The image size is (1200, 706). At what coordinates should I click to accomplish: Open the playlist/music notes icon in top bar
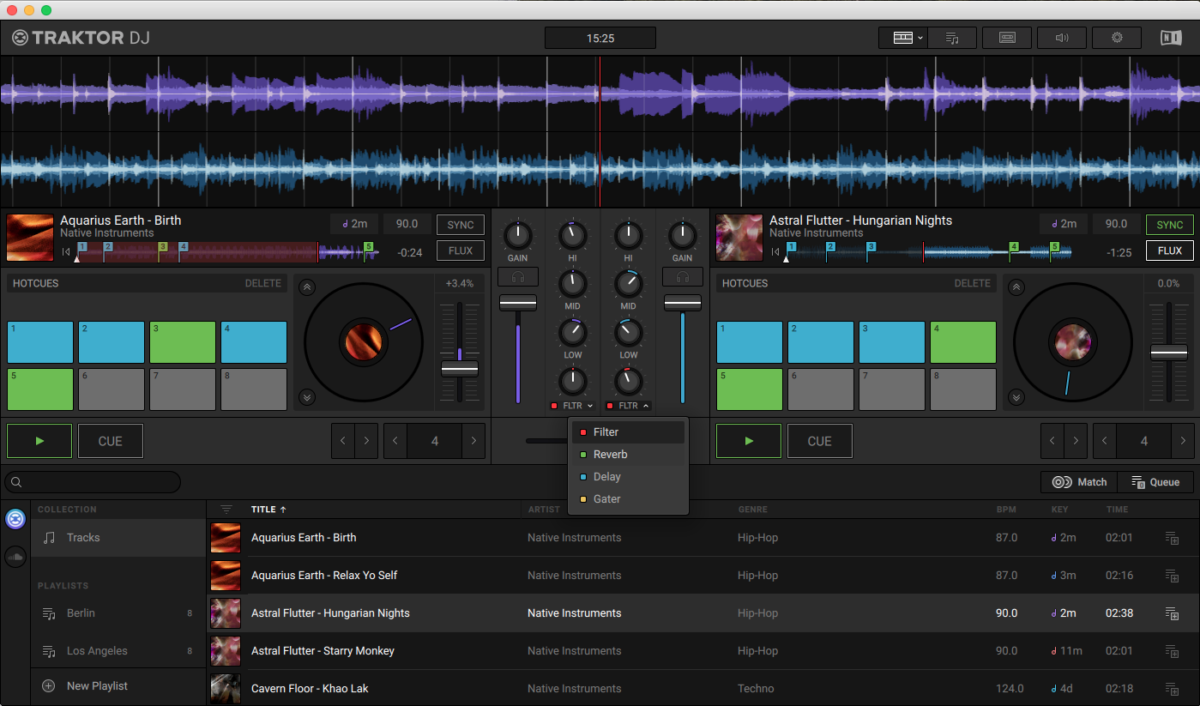pos(953,38)
